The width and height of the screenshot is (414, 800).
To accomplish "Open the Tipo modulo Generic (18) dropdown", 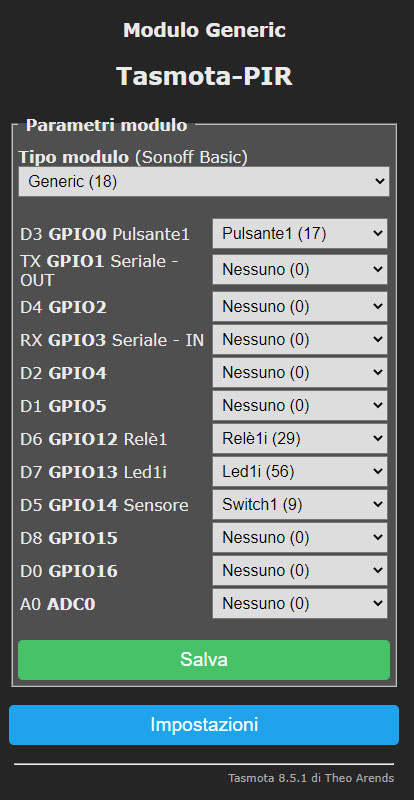I will (x=204, y=181).
